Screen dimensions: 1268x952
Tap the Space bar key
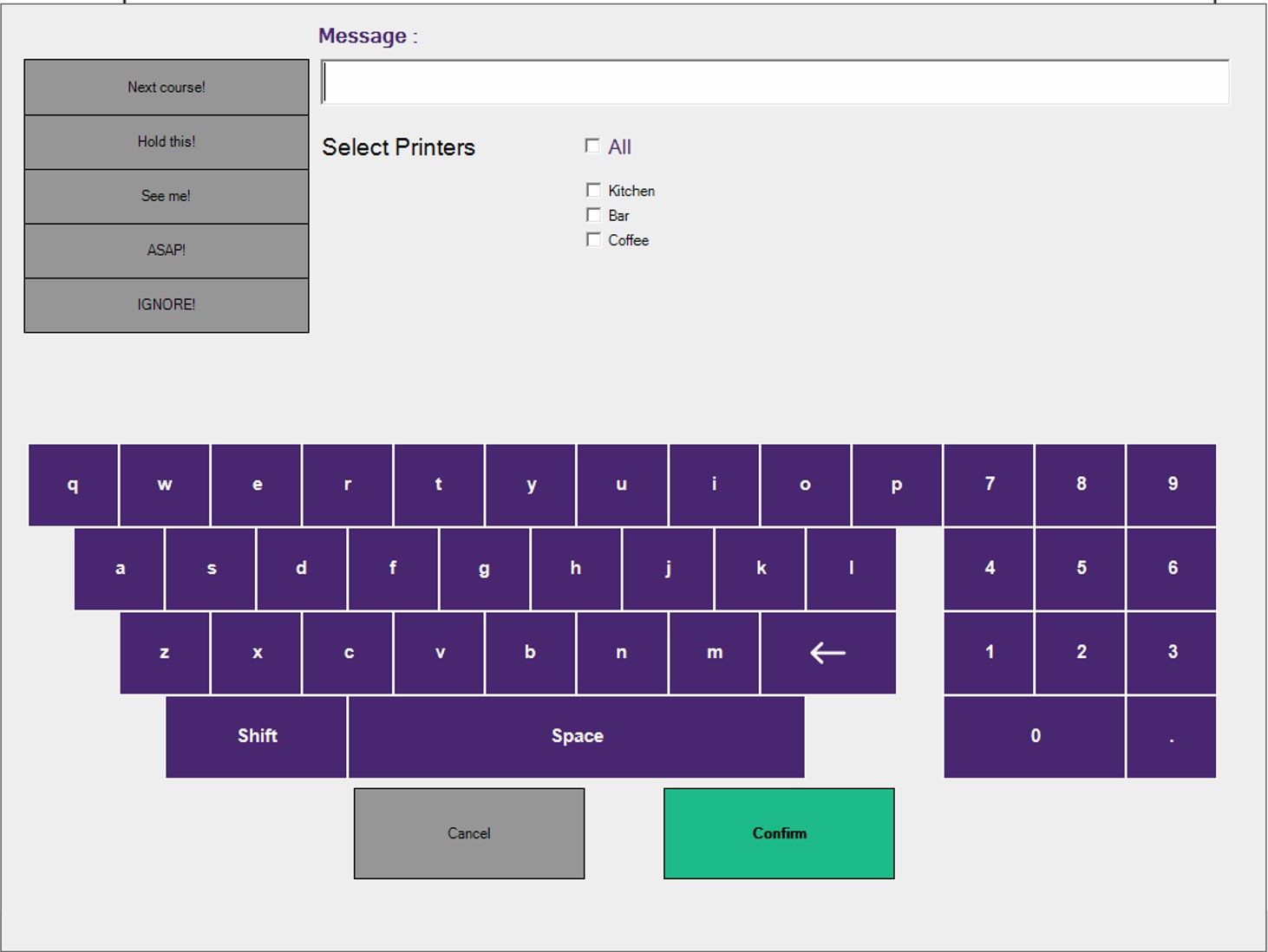(x=577, y=736)
